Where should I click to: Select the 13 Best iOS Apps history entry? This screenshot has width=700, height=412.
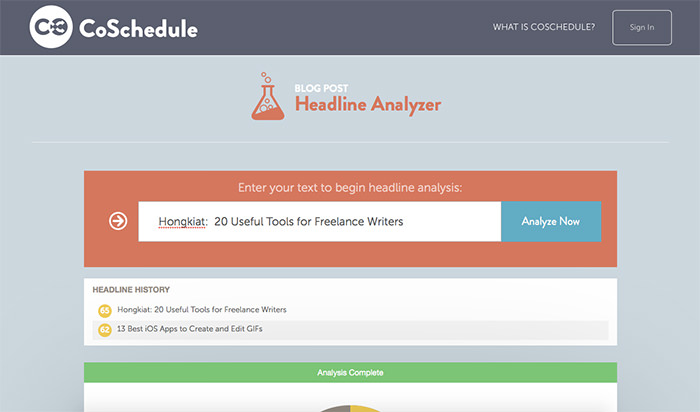(x=190, y=329)
